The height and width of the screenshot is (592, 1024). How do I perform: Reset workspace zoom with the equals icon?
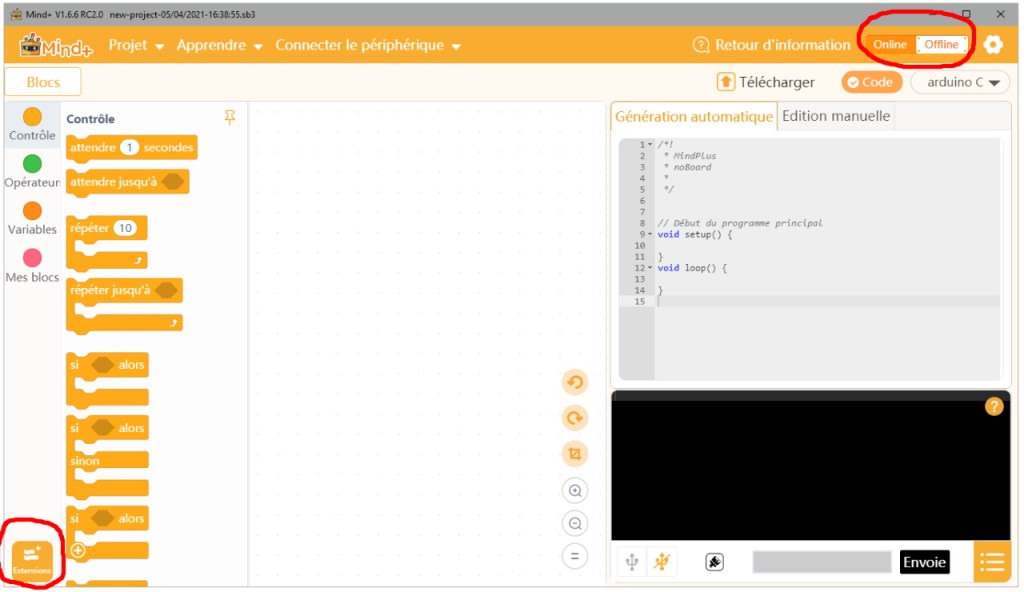pos(574,557)
